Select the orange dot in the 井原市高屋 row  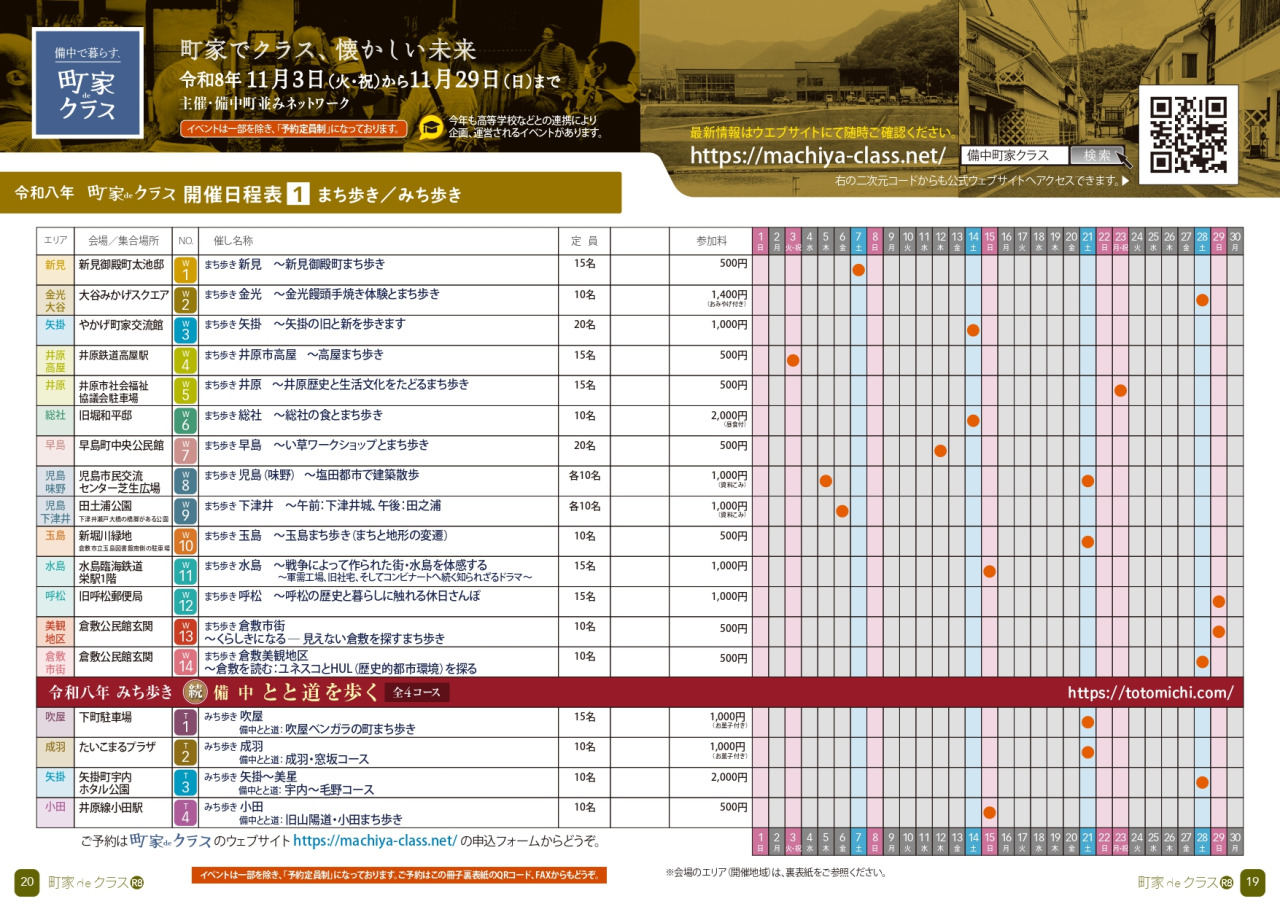[x=793, y=360]
